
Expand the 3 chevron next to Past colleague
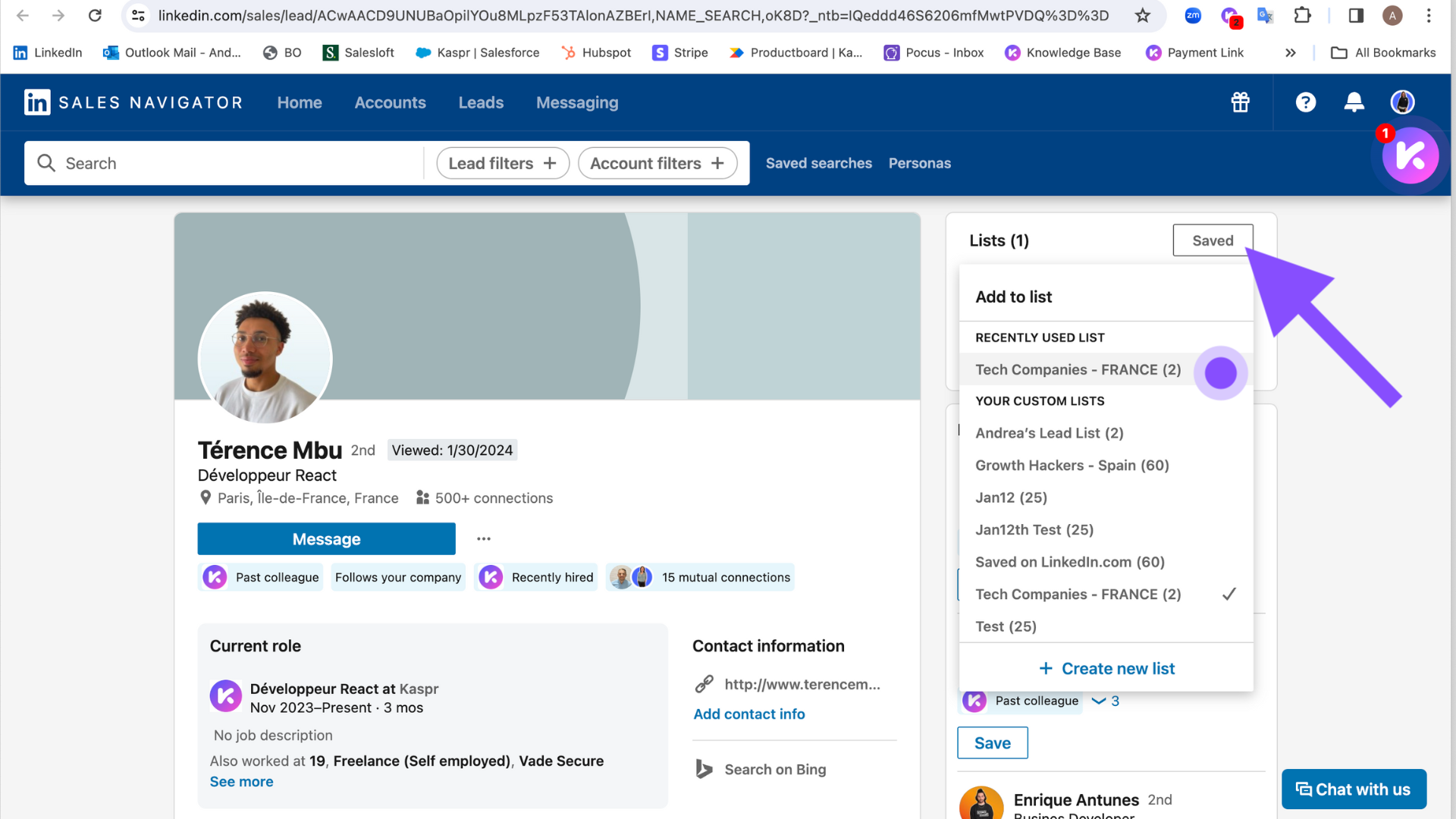pyautogui.click(x=1105, y=701)
